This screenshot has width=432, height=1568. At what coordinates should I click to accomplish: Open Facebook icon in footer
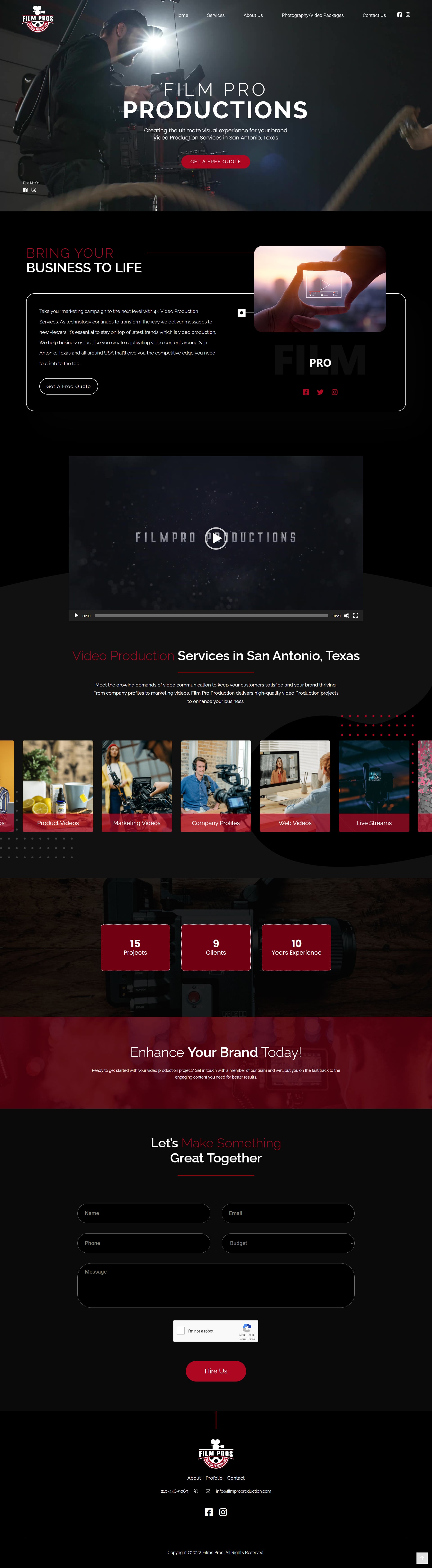[x=209, y=1512]
